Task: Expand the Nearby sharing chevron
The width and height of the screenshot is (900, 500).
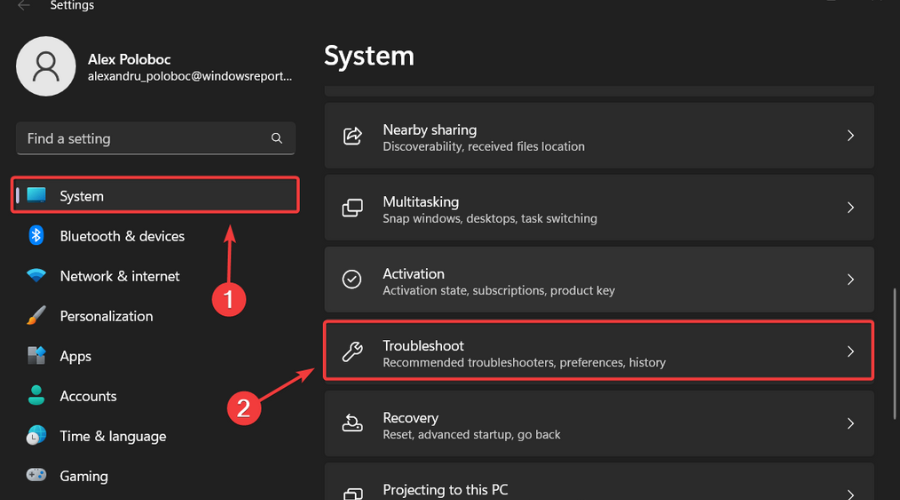Action: pyautogui.click(x=850, y=136)
